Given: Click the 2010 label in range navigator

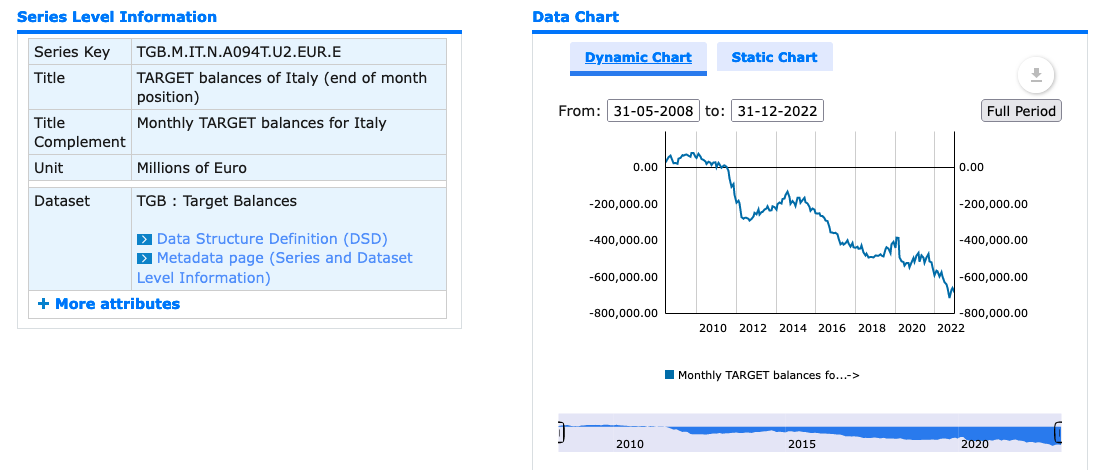Looking at the screenshot, I should (629, 445).
